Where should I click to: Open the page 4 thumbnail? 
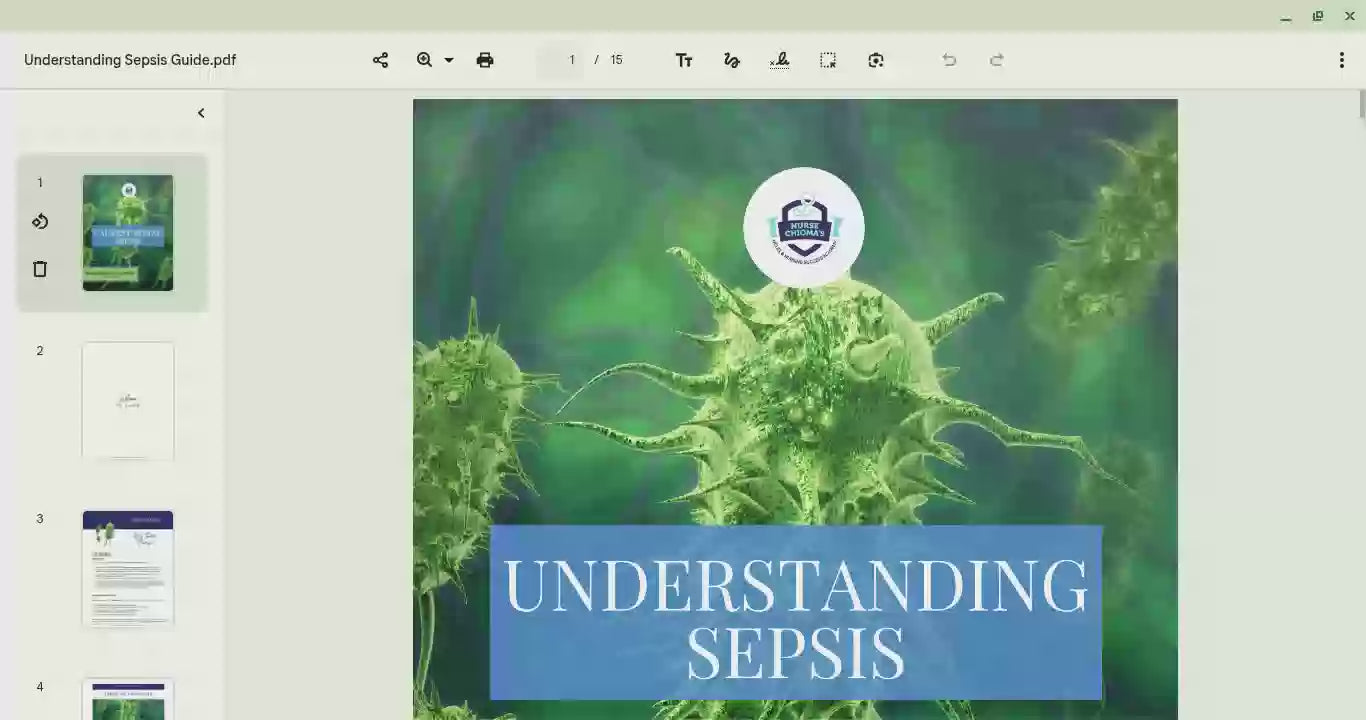click(x=128, y=699)
